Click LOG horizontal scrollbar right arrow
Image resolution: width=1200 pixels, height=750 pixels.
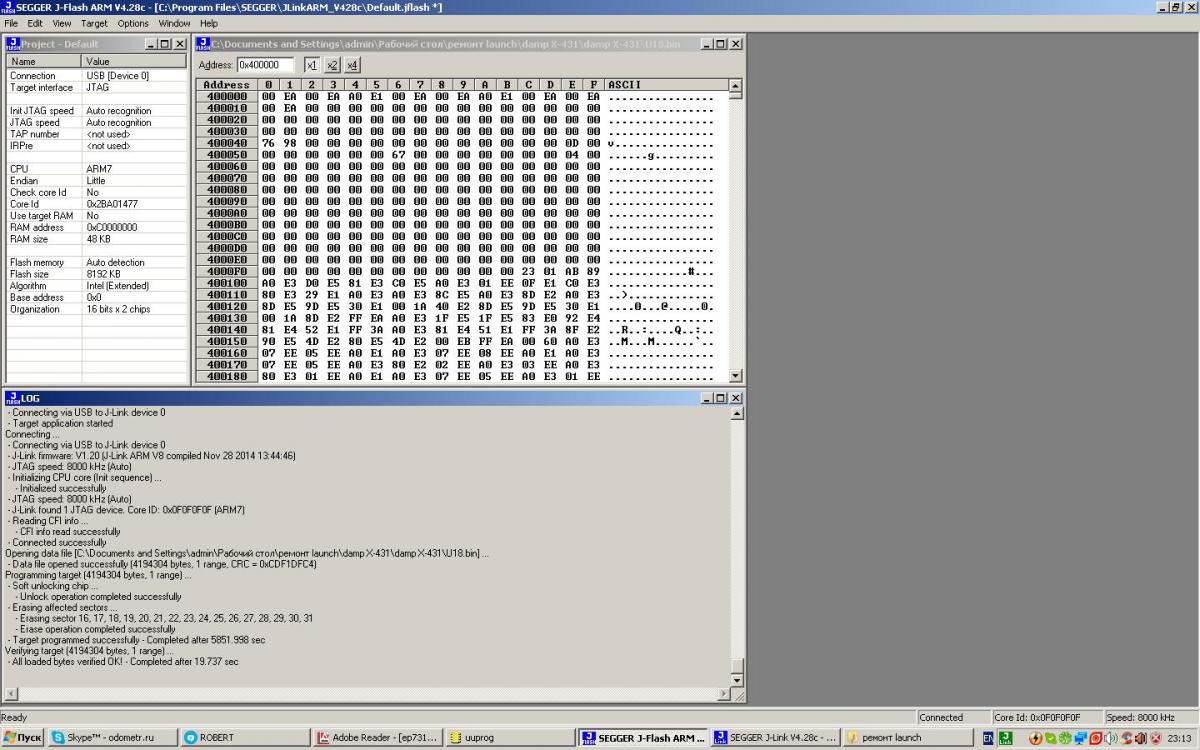click(x=724, y=694)
